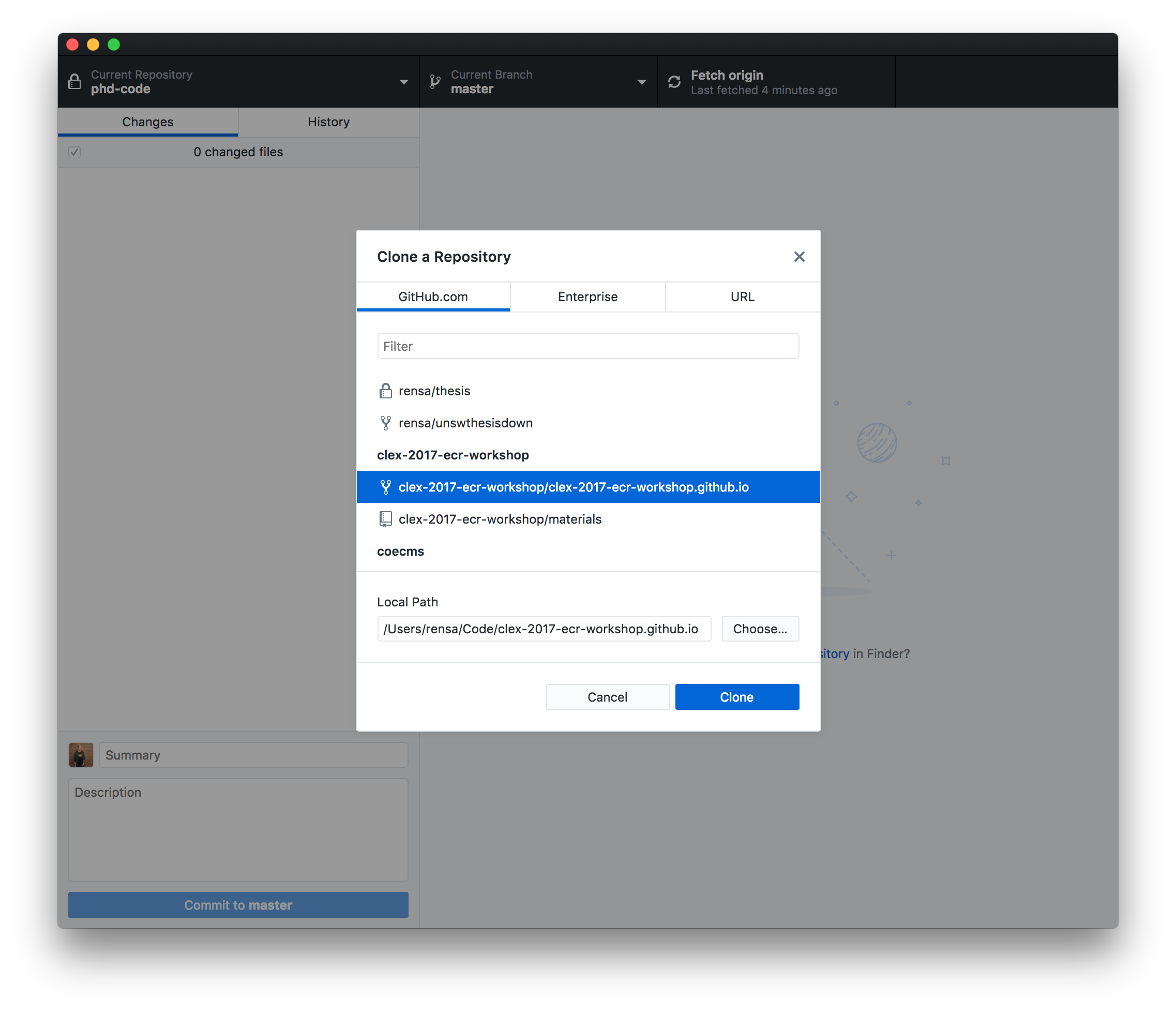Screen dimensions: 1176x1011
Task: Click the fork icon beside rensa/unswthesisdown
Action: (385, 423)
